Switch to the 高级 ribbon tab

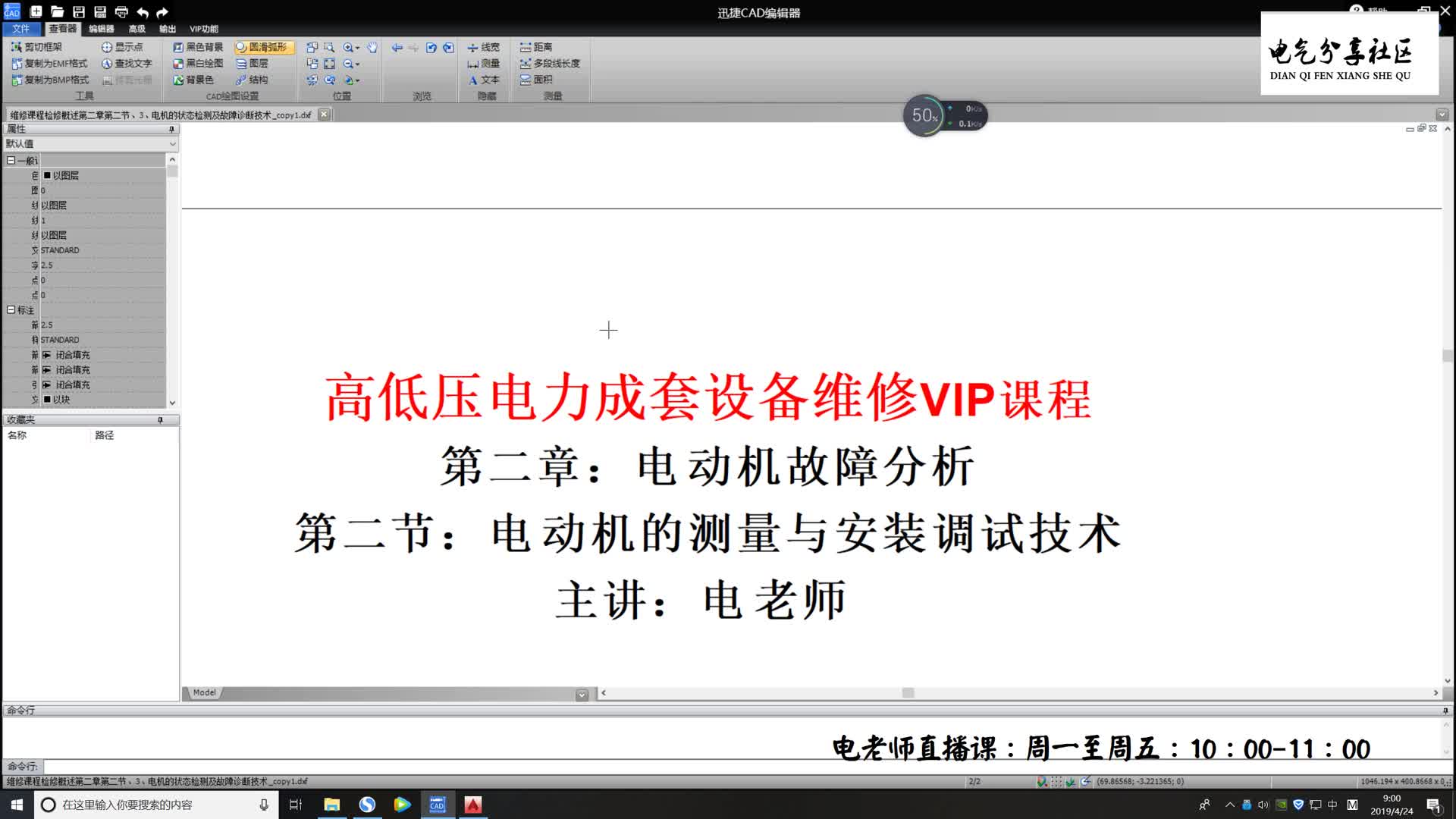(x=136, y=29)
